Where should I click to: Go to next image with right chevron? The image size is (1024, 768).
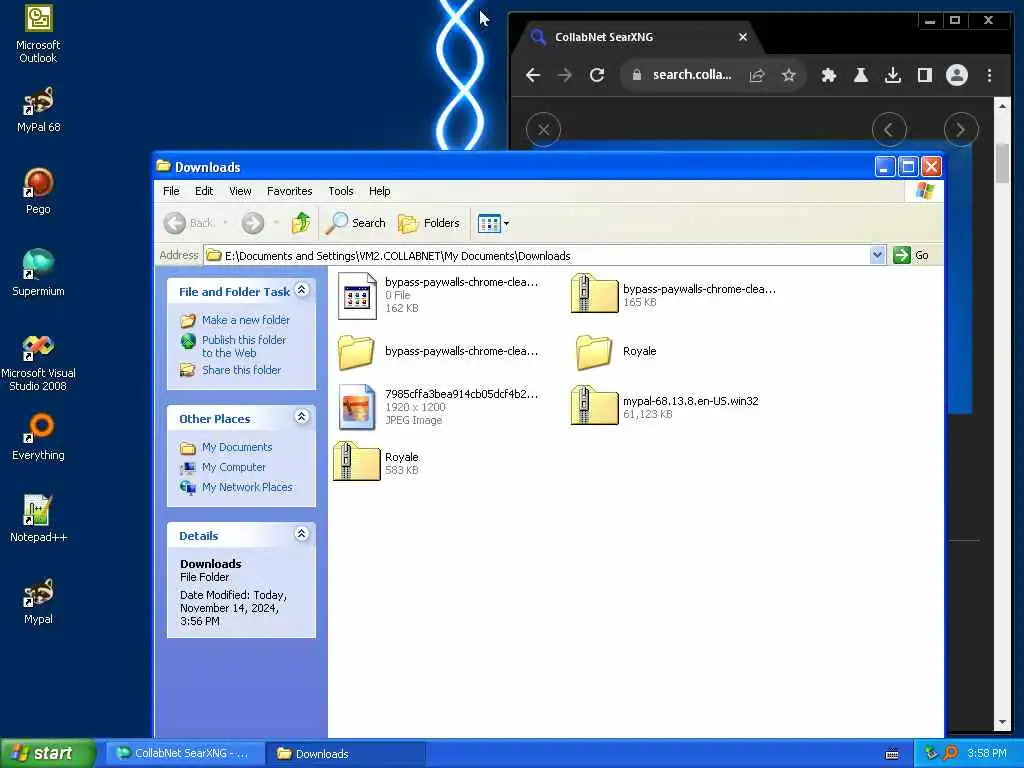point(961,129)
